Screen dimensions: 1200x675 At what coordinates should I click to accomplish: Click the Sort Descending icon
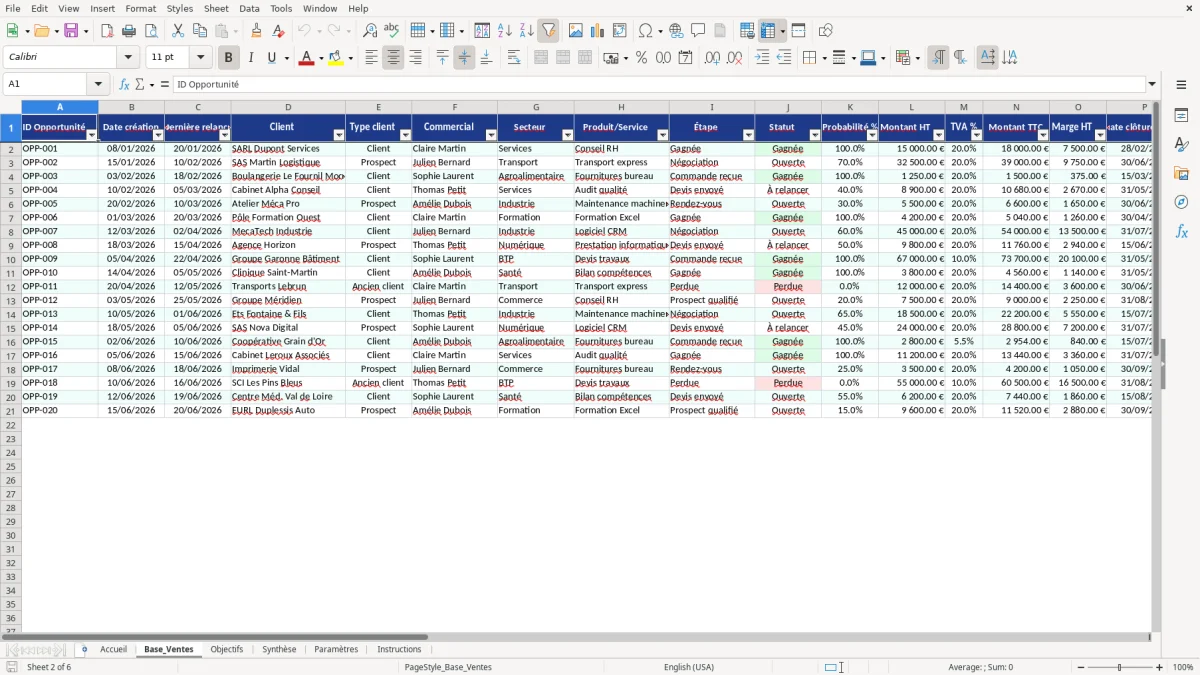[526, 31]
